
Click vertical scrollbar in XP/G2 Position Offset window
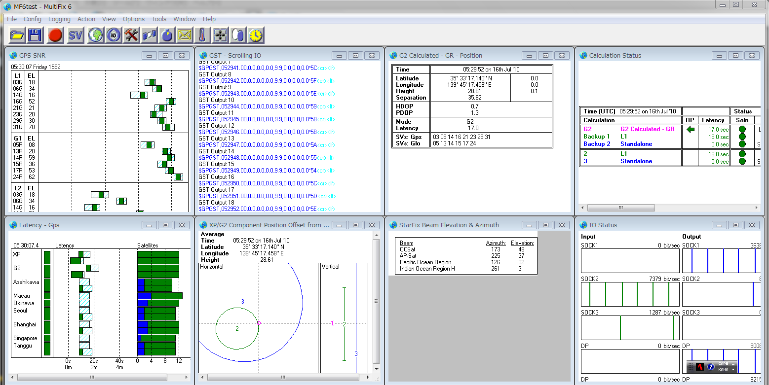376,302
